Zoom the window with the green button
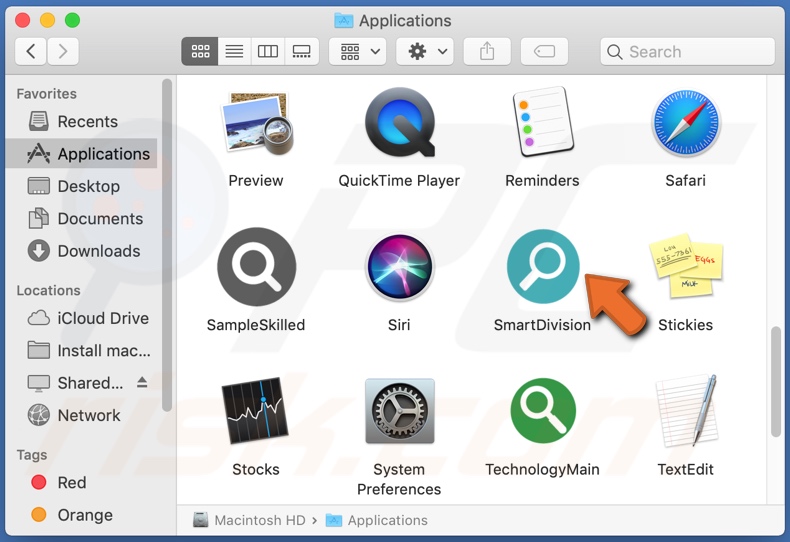Image resolution: width=790 pixels, height=542 pixels. tap(73, 21)
